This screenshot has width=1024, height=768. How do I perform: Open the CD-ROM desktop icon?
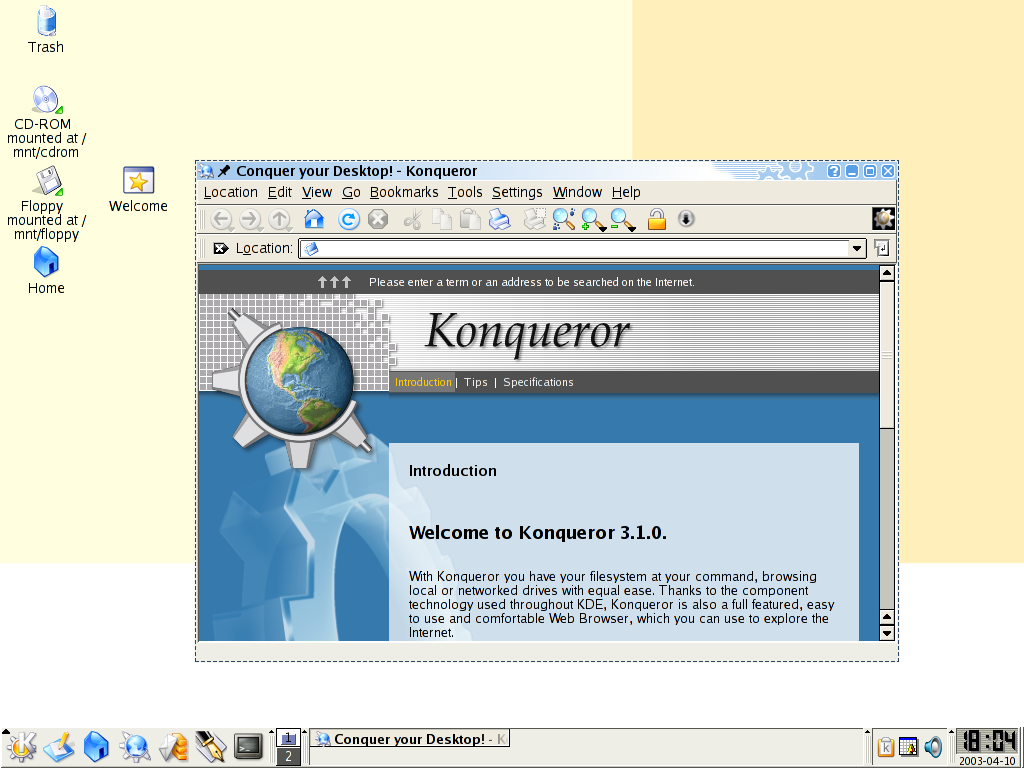pyautogui.click(x=46, y=122)
